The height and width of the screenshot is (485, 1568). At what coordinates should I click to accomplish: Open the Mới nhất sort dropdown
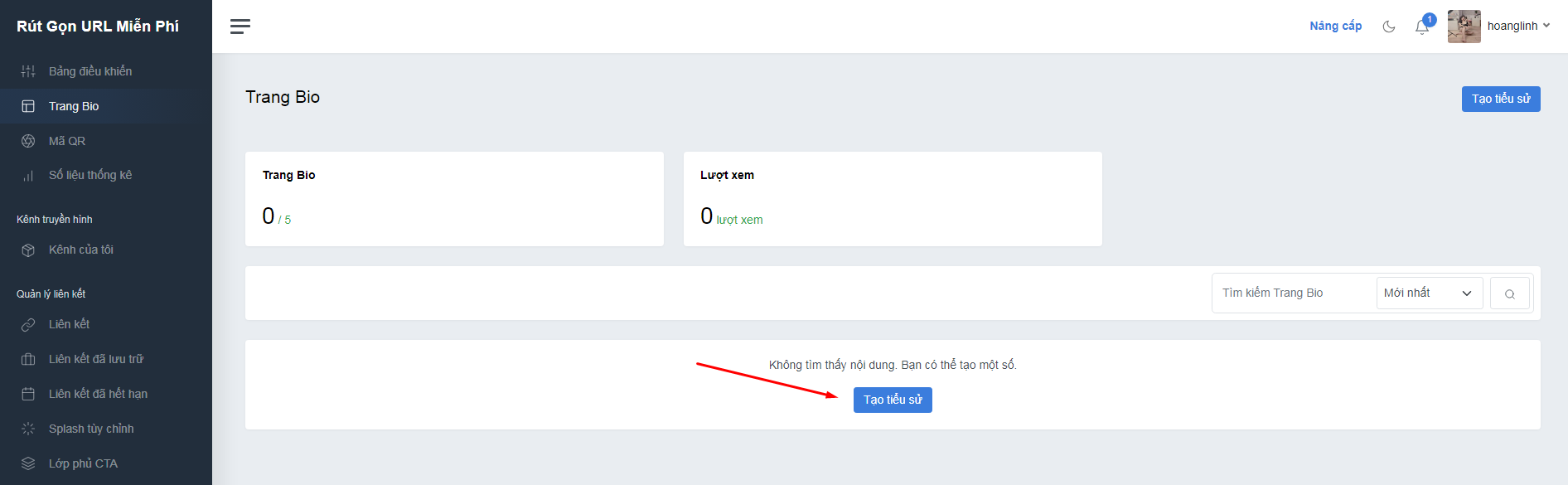point(1429,293)
